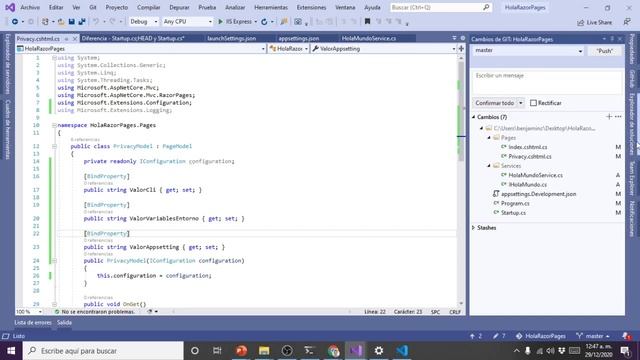
Task: Click the commit message input field
Action: coord(547,82)
